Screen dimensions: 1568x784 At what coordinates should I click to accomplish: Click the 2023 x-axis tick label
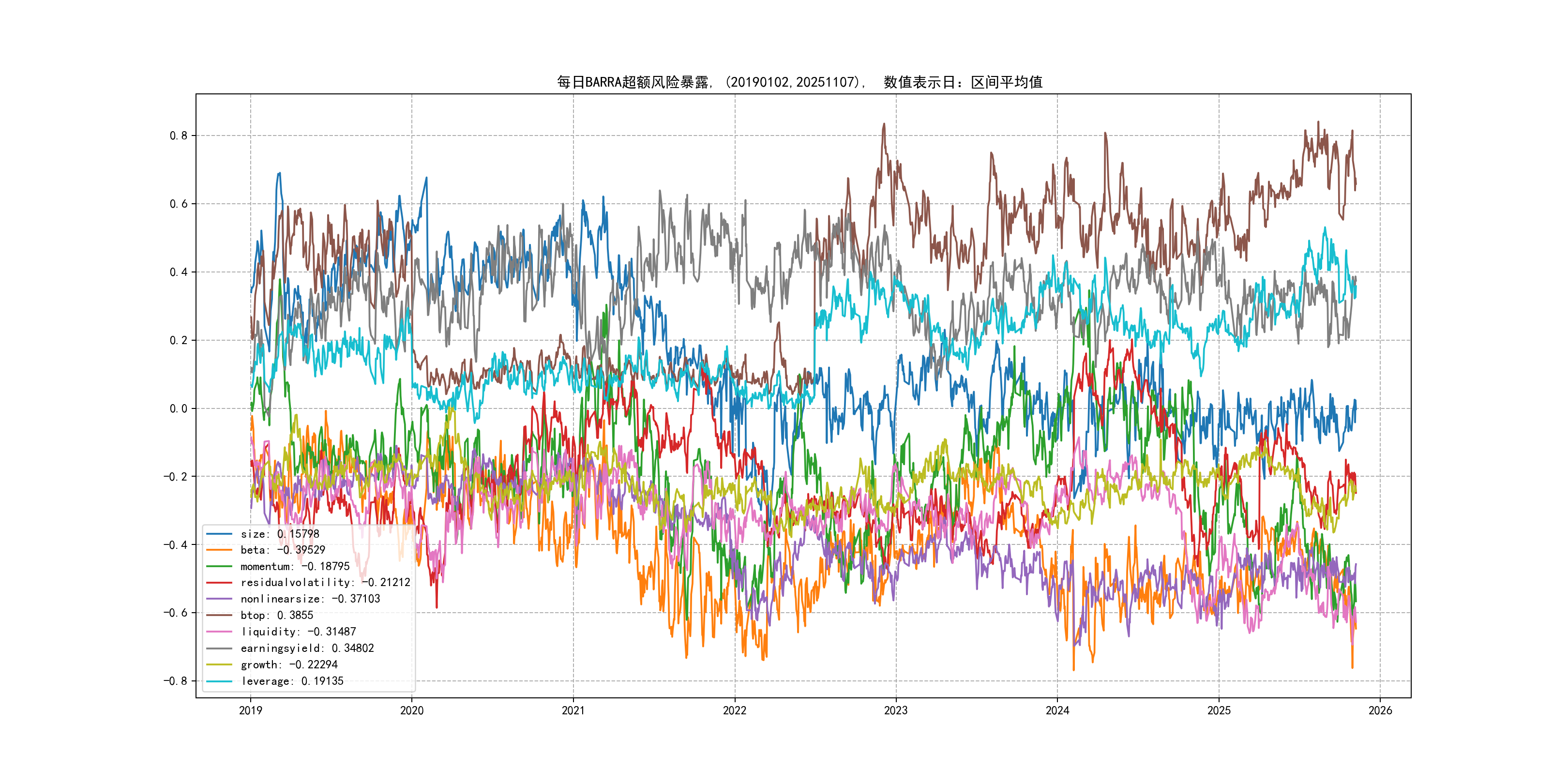[x=895, y=710]
